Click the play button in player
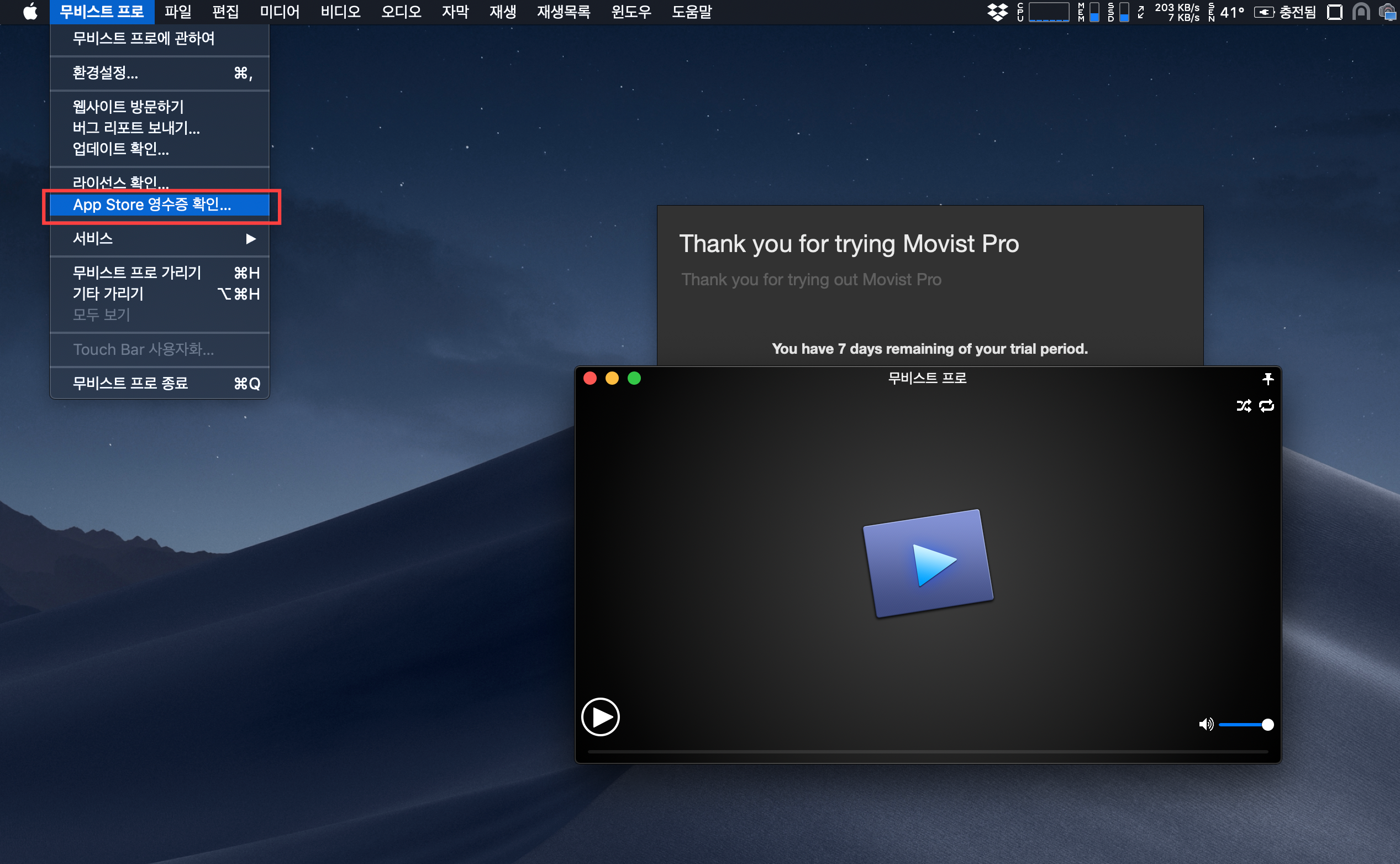The image size is (1400, 864). coord(600,716)
